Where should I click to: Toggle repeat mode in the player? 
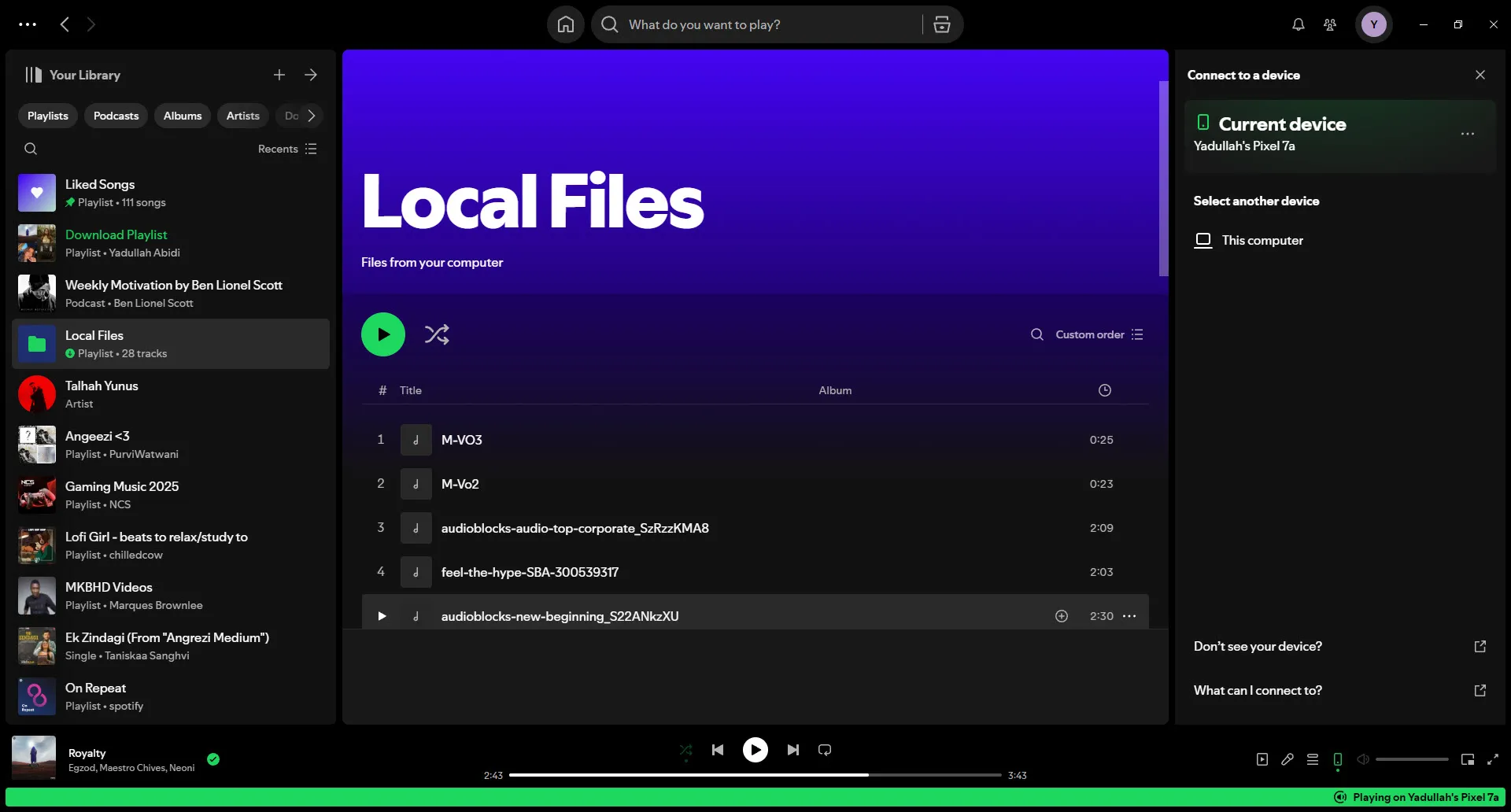pyautogui.click(x=824, y=750)
